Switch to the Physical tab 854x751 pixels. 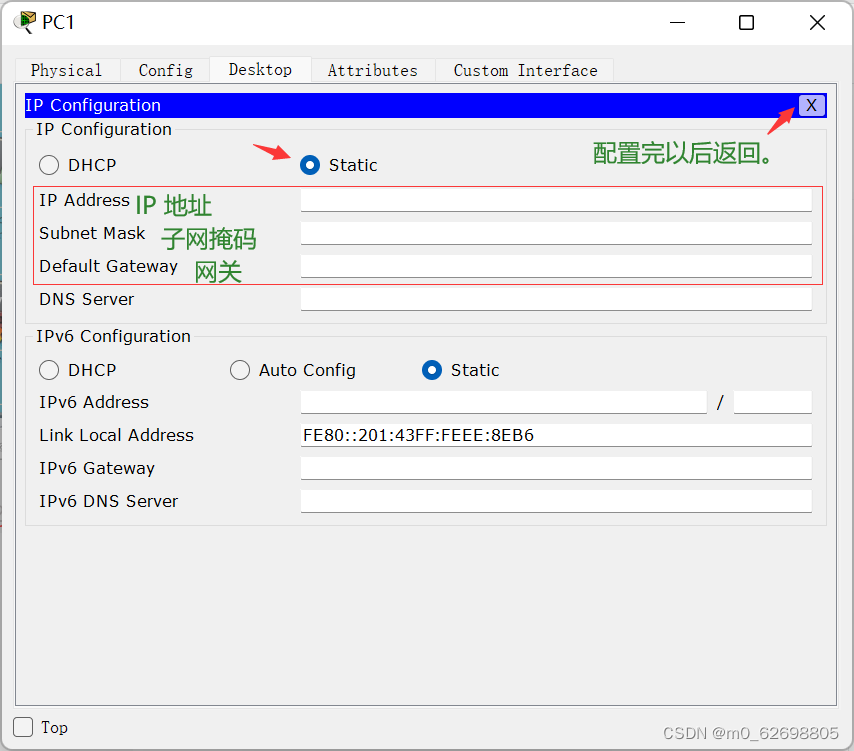66,70
